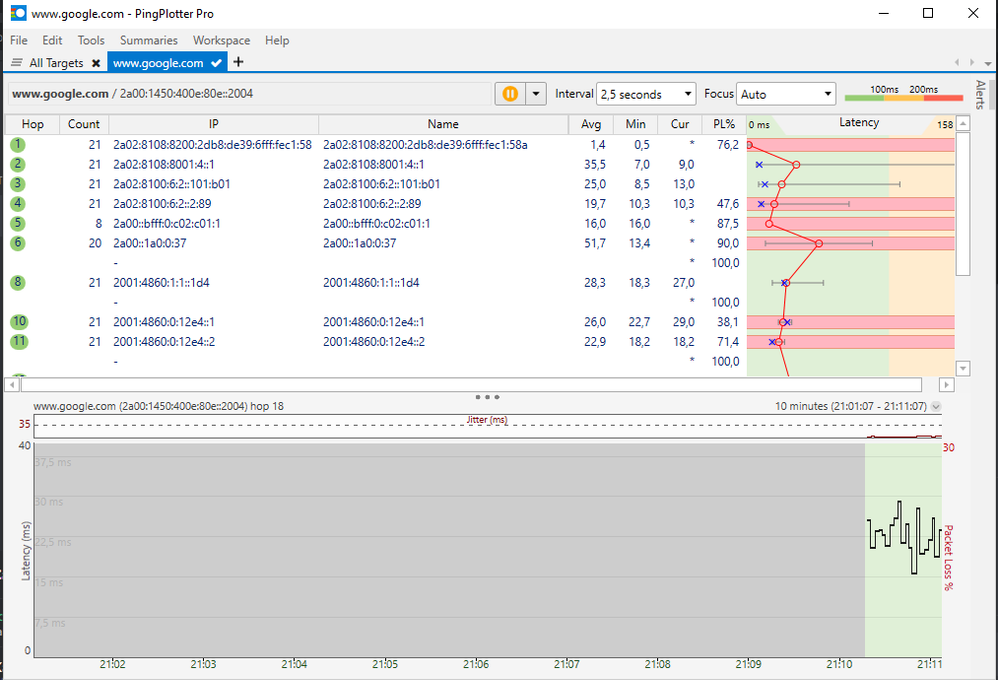This screenshot has height=680, width=998.
Task: Select the www.google.com tab
Action: point(158,63)
